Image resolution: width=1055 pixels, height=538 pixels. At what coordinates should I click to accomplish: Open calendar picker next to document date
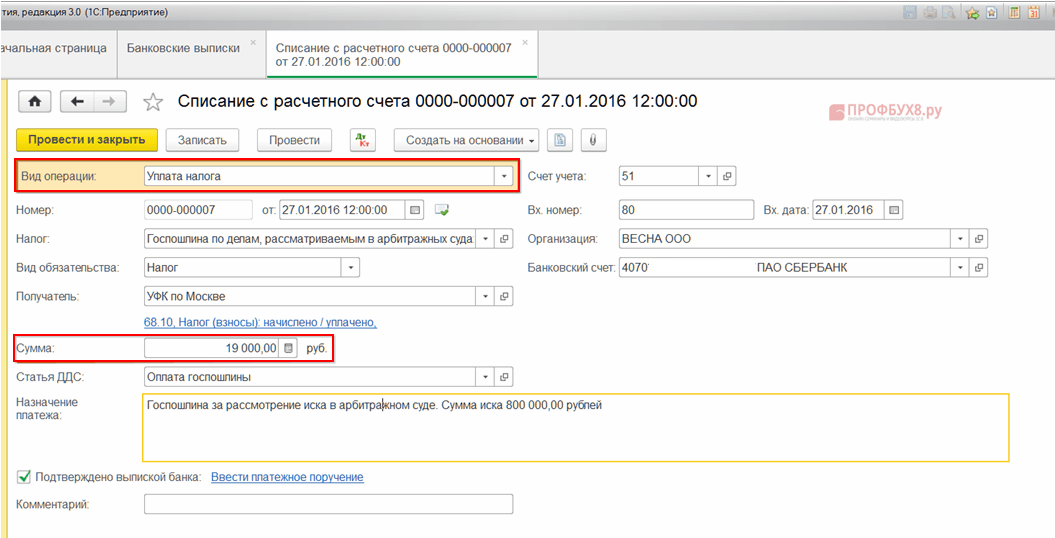pos(415,210)
